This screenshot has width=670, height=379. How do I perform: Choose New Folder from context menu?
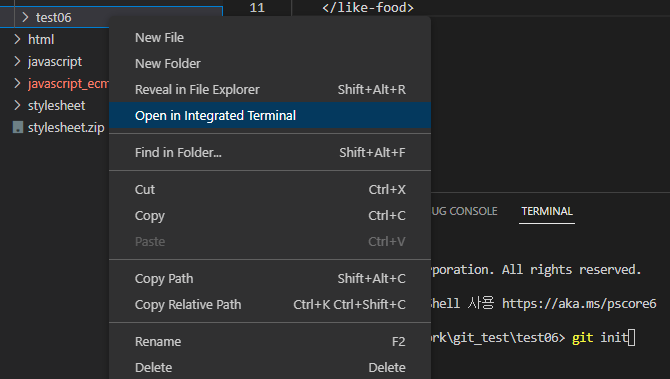tap(270, 64)
